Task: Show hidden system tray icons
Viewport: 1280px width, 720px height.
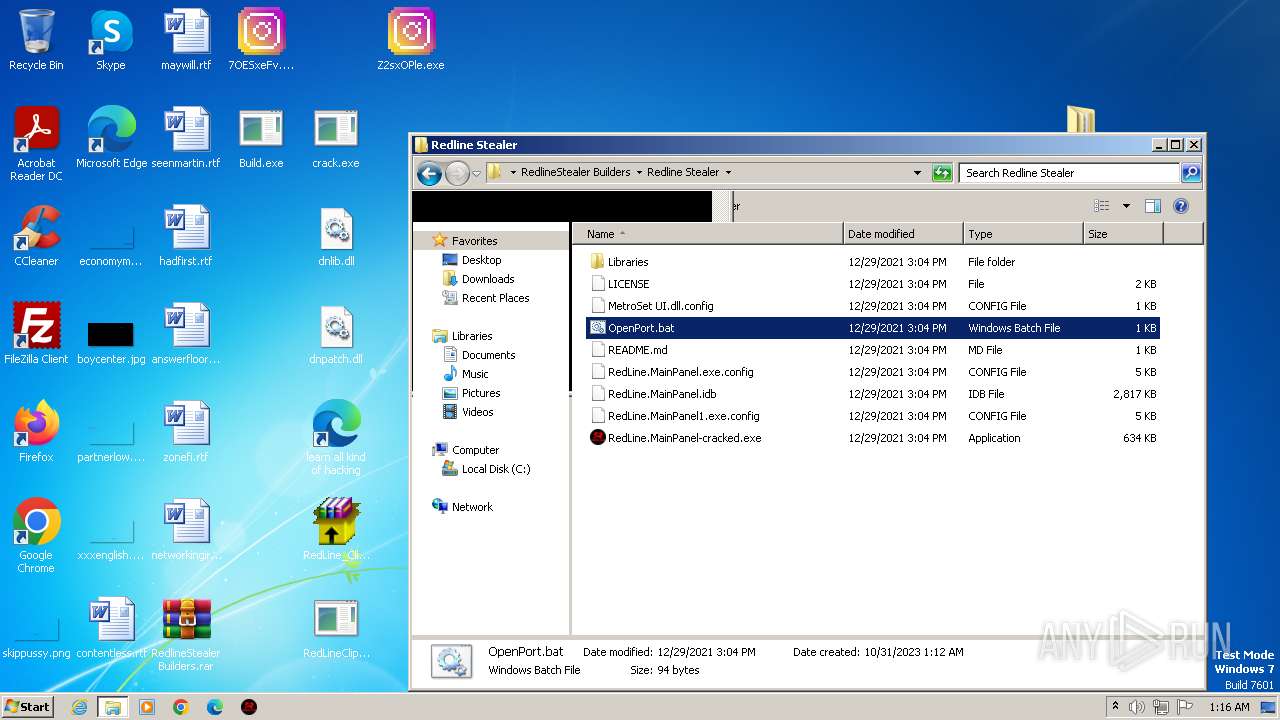Action: [1115, 707]
